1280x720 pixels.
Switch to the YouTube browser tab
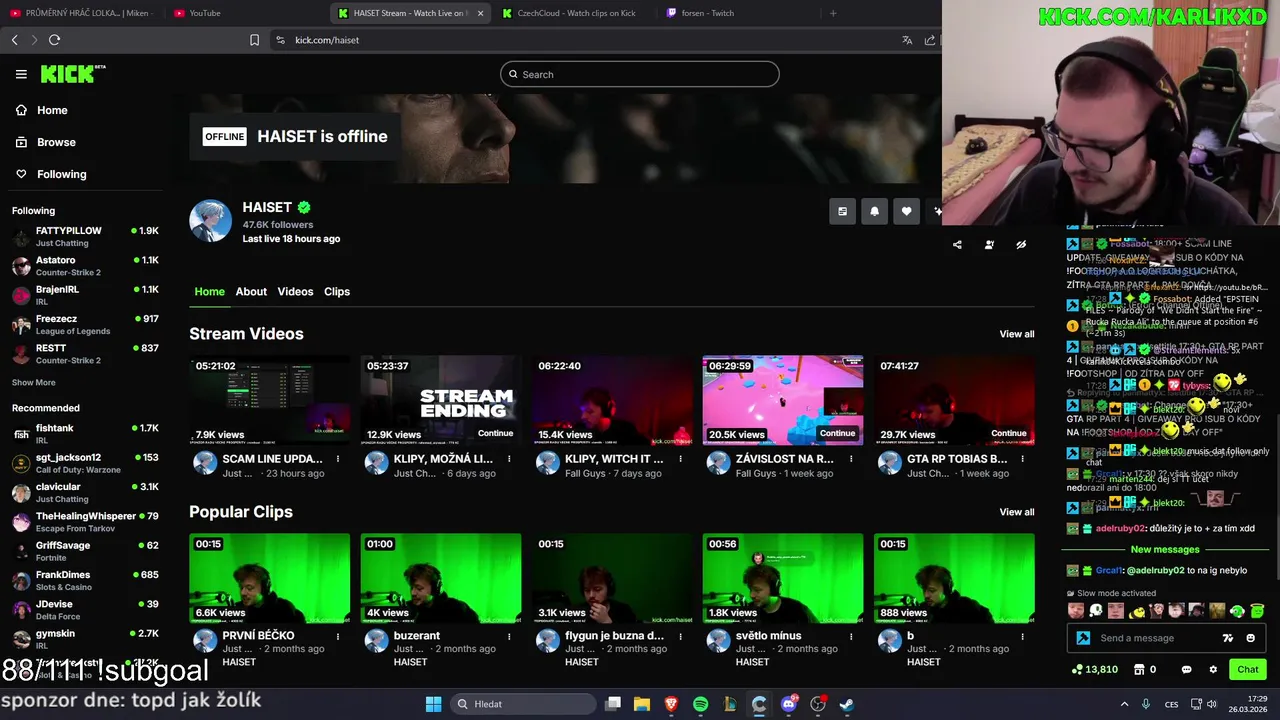click(205, 13)
